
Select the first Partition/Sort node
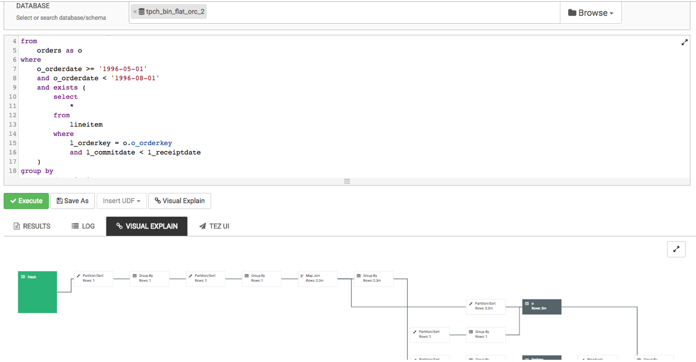point(93,279)
